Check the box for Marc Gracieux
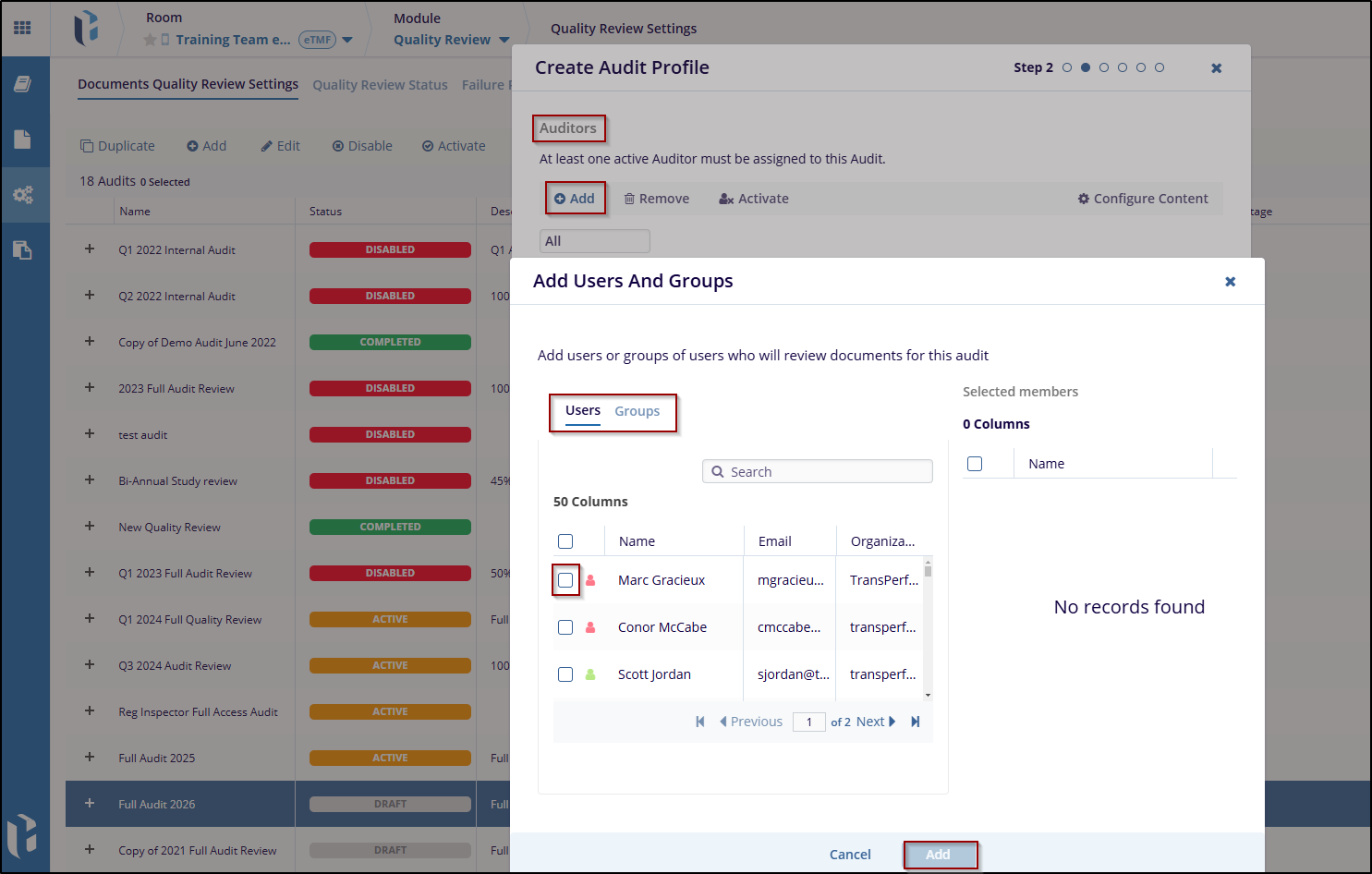 pyautogui.click(x=565, y=580)
